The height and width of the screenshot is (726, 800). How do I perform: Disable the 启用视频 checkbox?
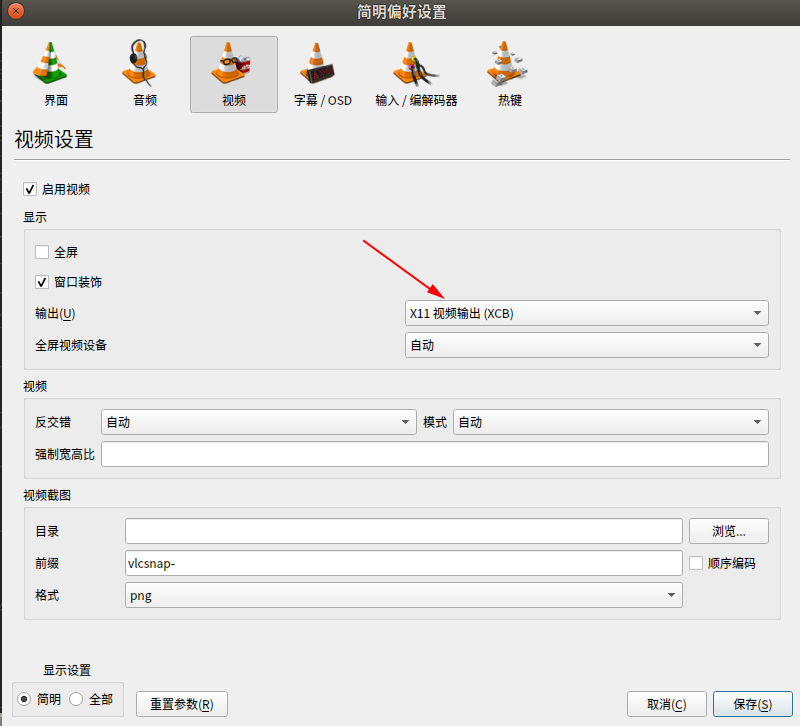29,188
